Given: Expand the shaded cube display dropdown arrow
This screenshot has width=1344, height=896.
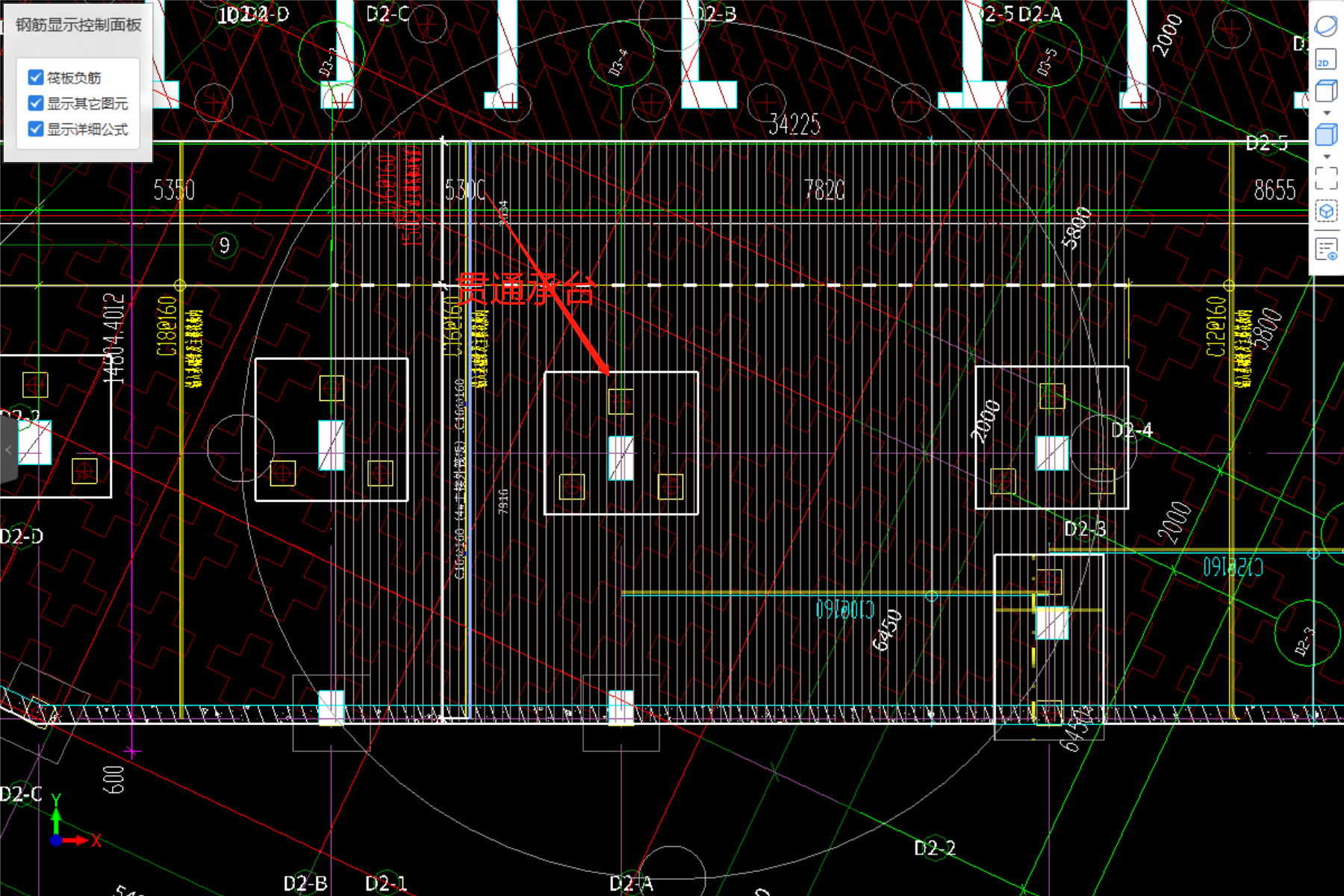Looking at the screenshot, I should [x=1327, y=157].
